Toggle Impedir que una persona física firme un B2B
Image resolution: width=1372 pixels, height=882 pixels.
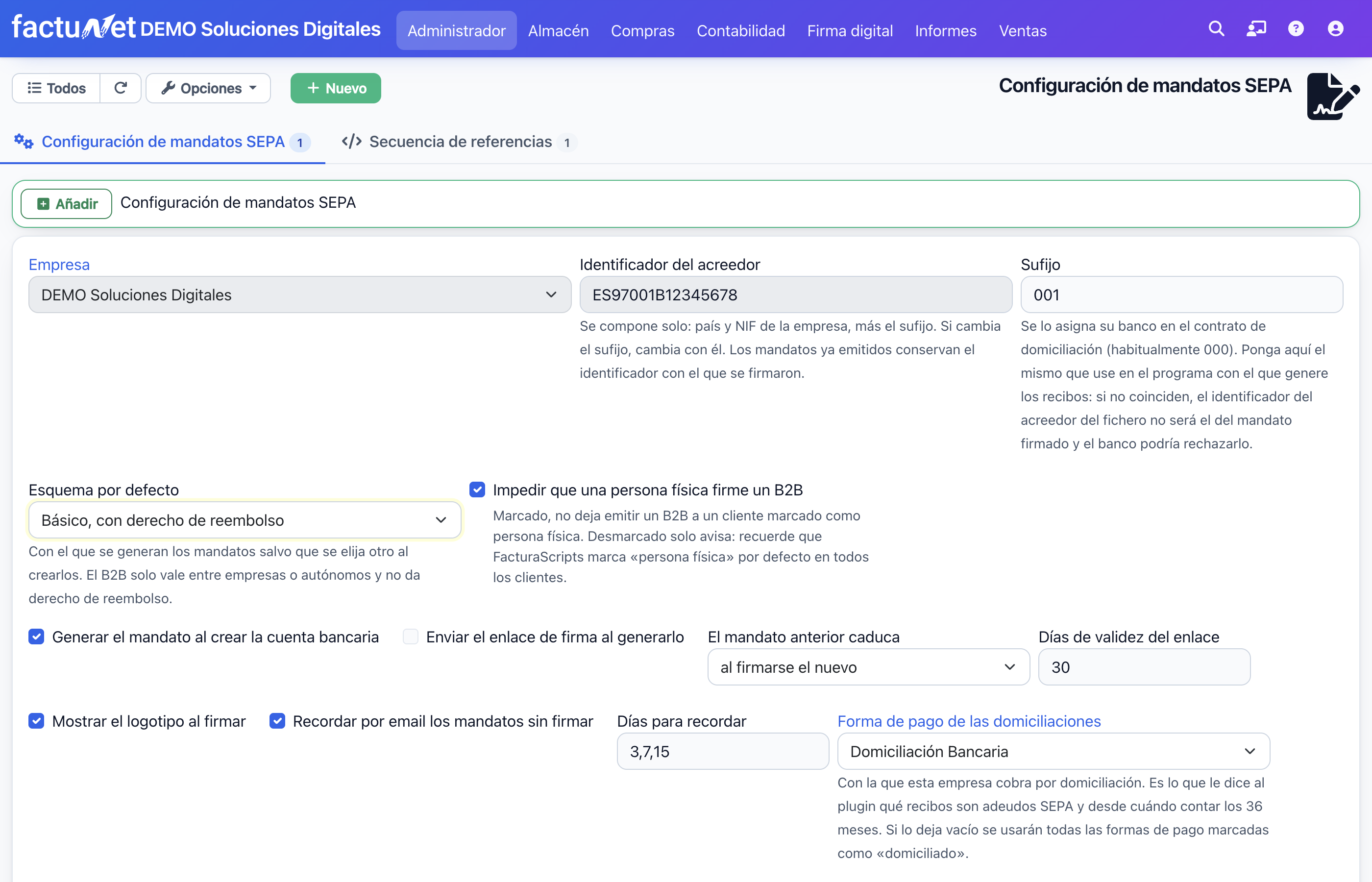point(477,490)
